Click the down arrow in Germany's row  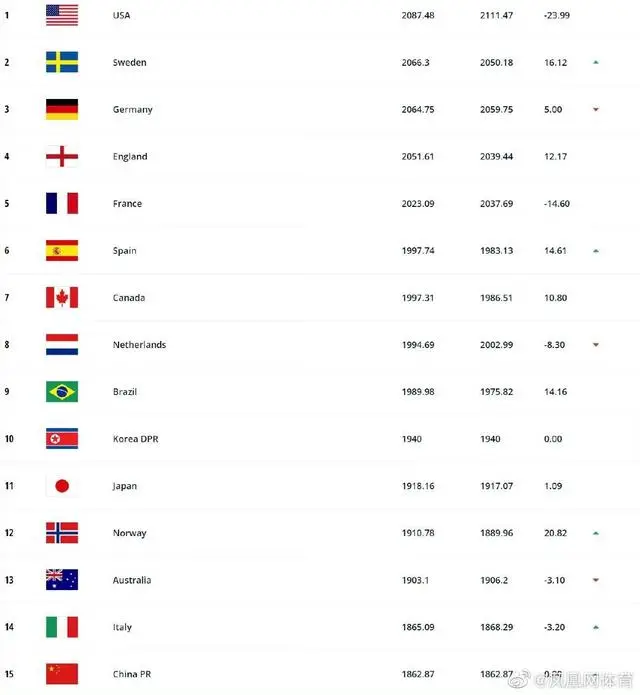click(x=595, y=109)
